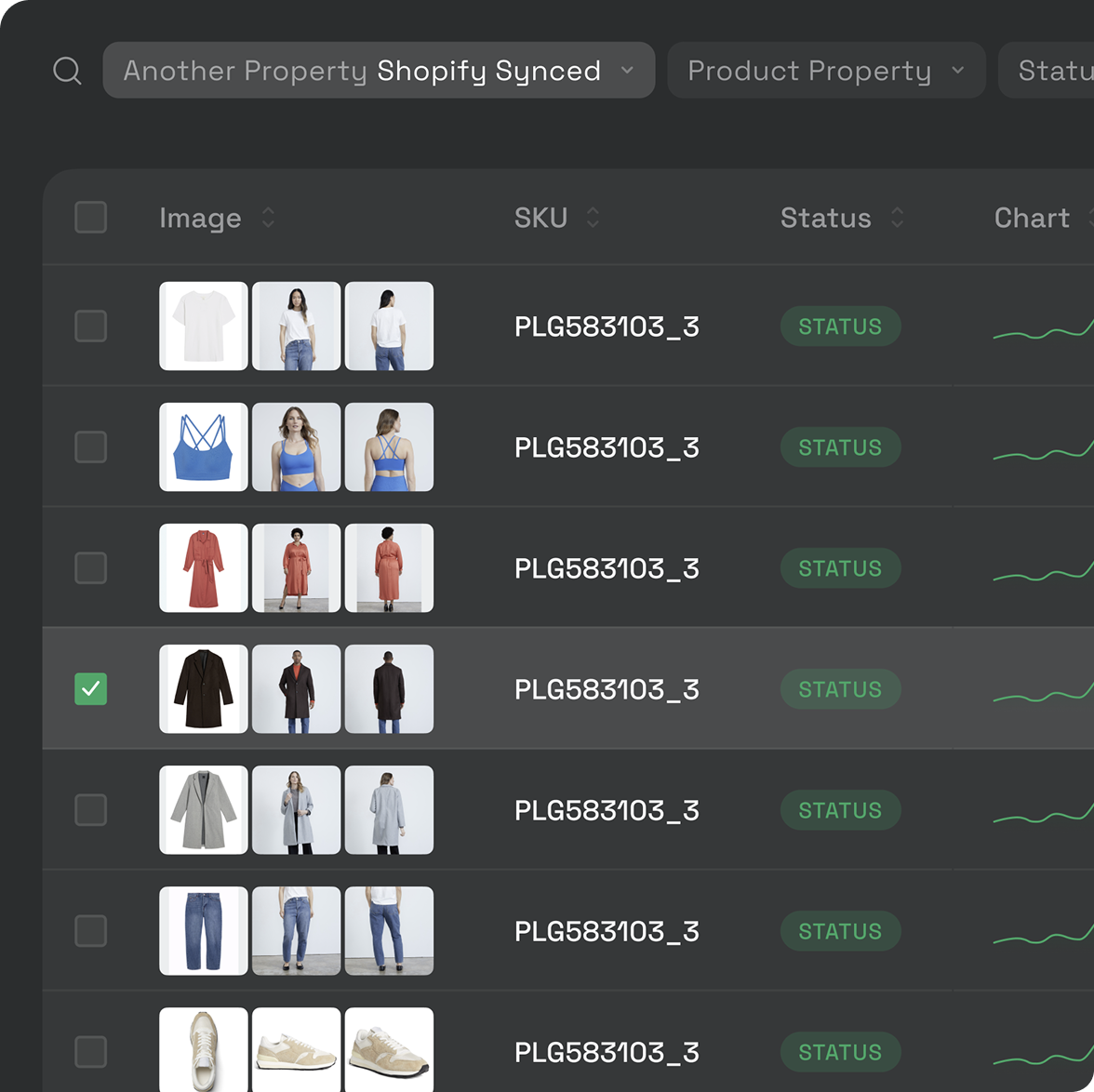1094x1092 pixels.
Task: Open the white t-shirt flat product thumbnail
Action: [204, 326]
